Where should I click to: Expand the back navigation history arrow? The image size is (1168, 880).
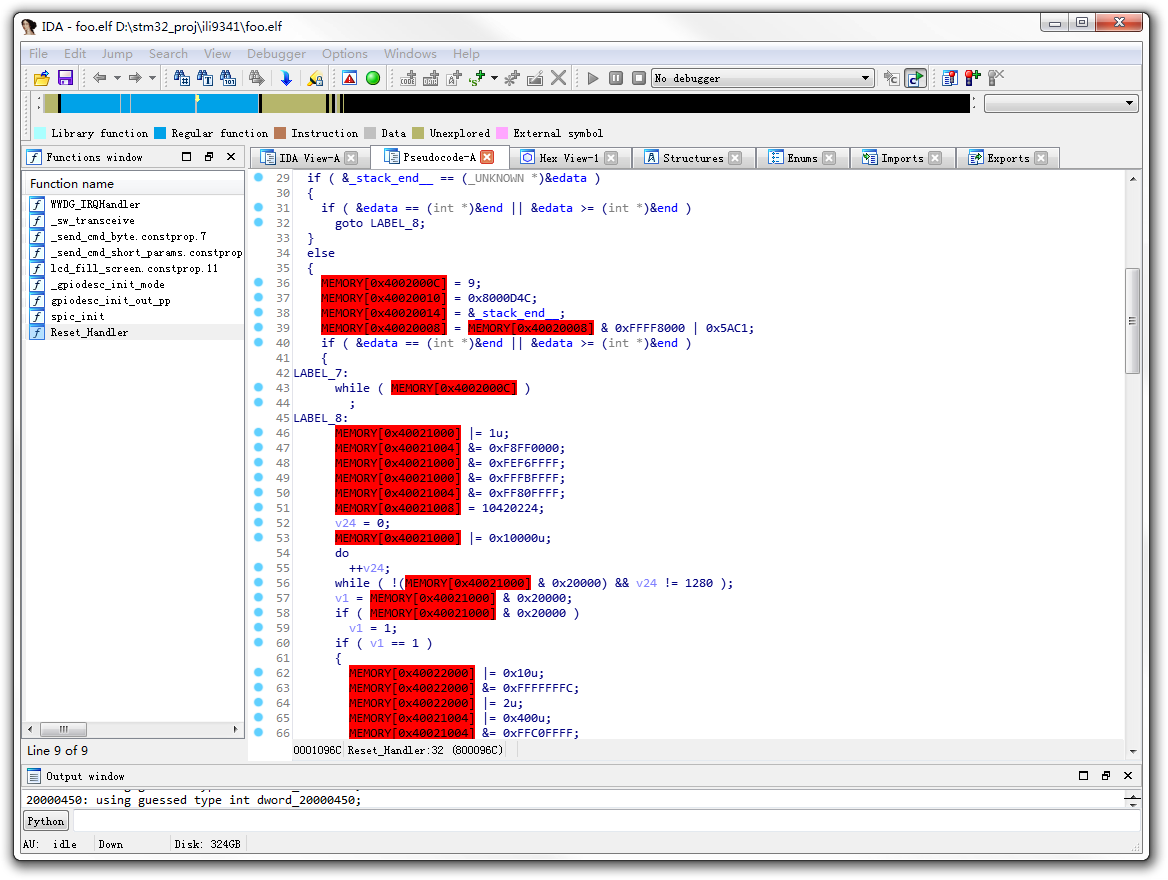click(117, 78)
